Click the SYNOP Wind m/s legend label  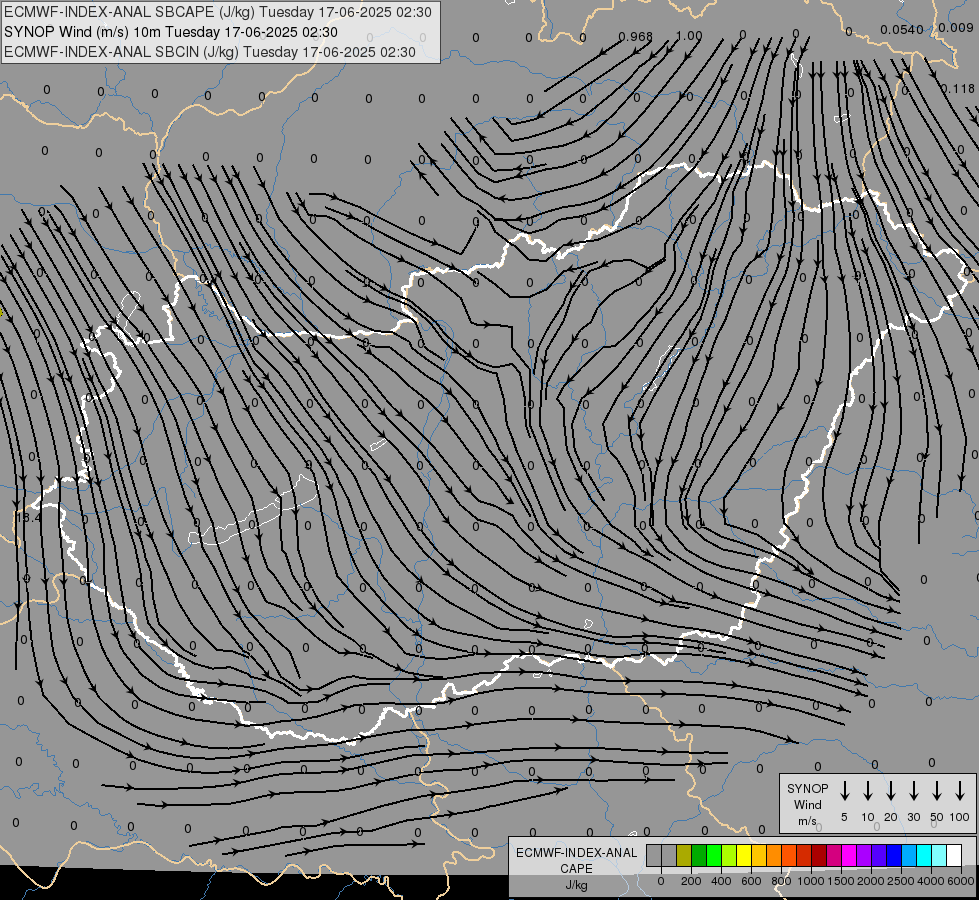pyautogui.click(x=807, y=804)
